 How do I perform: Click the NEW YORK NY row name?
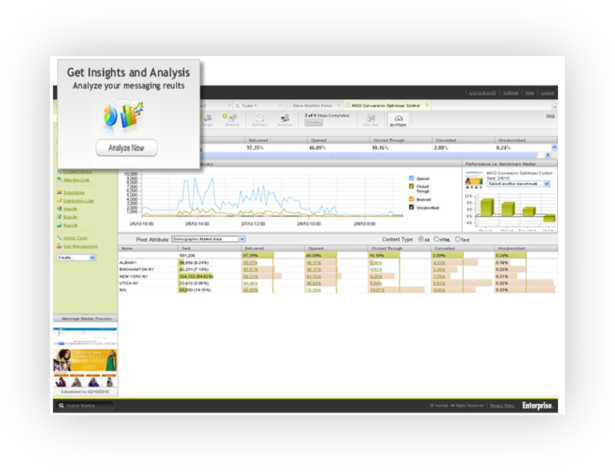pos(134,277)
